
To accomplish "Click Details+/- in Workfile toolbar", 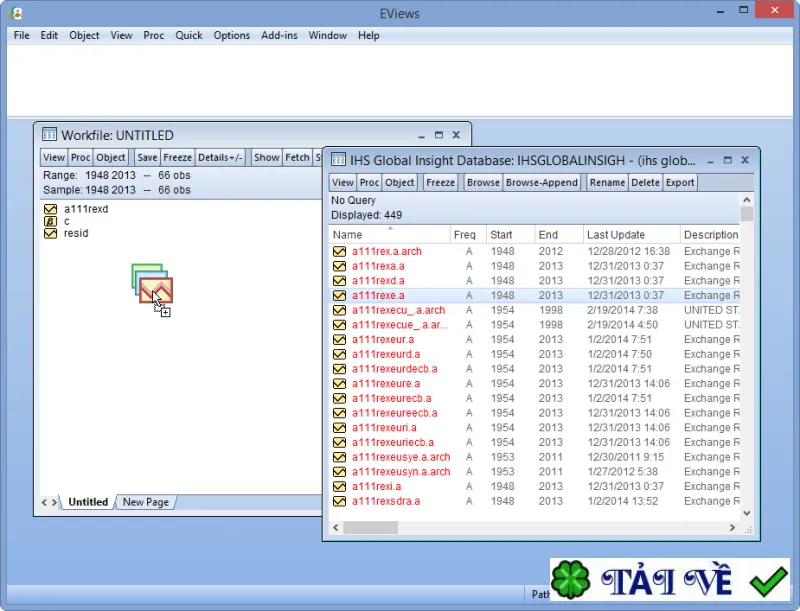I will (x=220, y=158).
